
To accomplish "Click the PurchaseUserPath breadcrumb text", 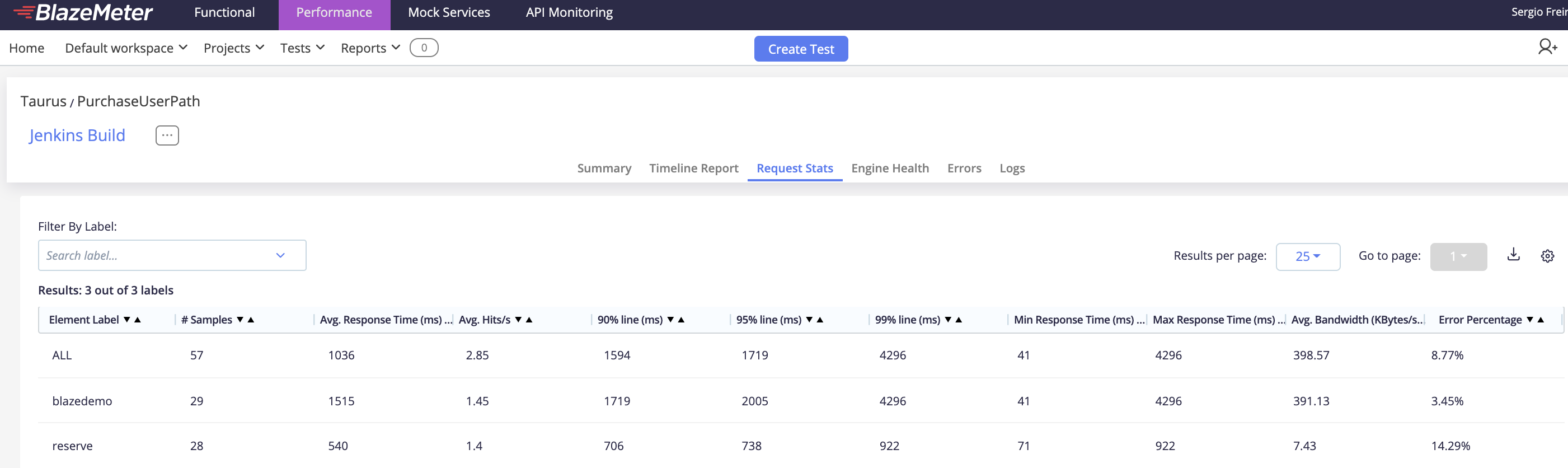I will [138, 101].
